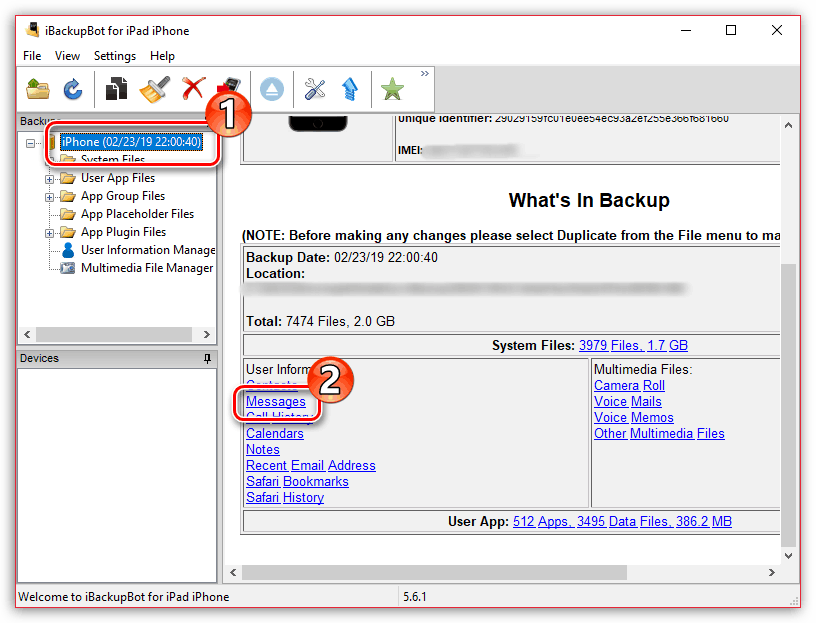Click tree panel scroll right arrow
The width and height of the screenshot is (816, 623).
pos(207,334)
